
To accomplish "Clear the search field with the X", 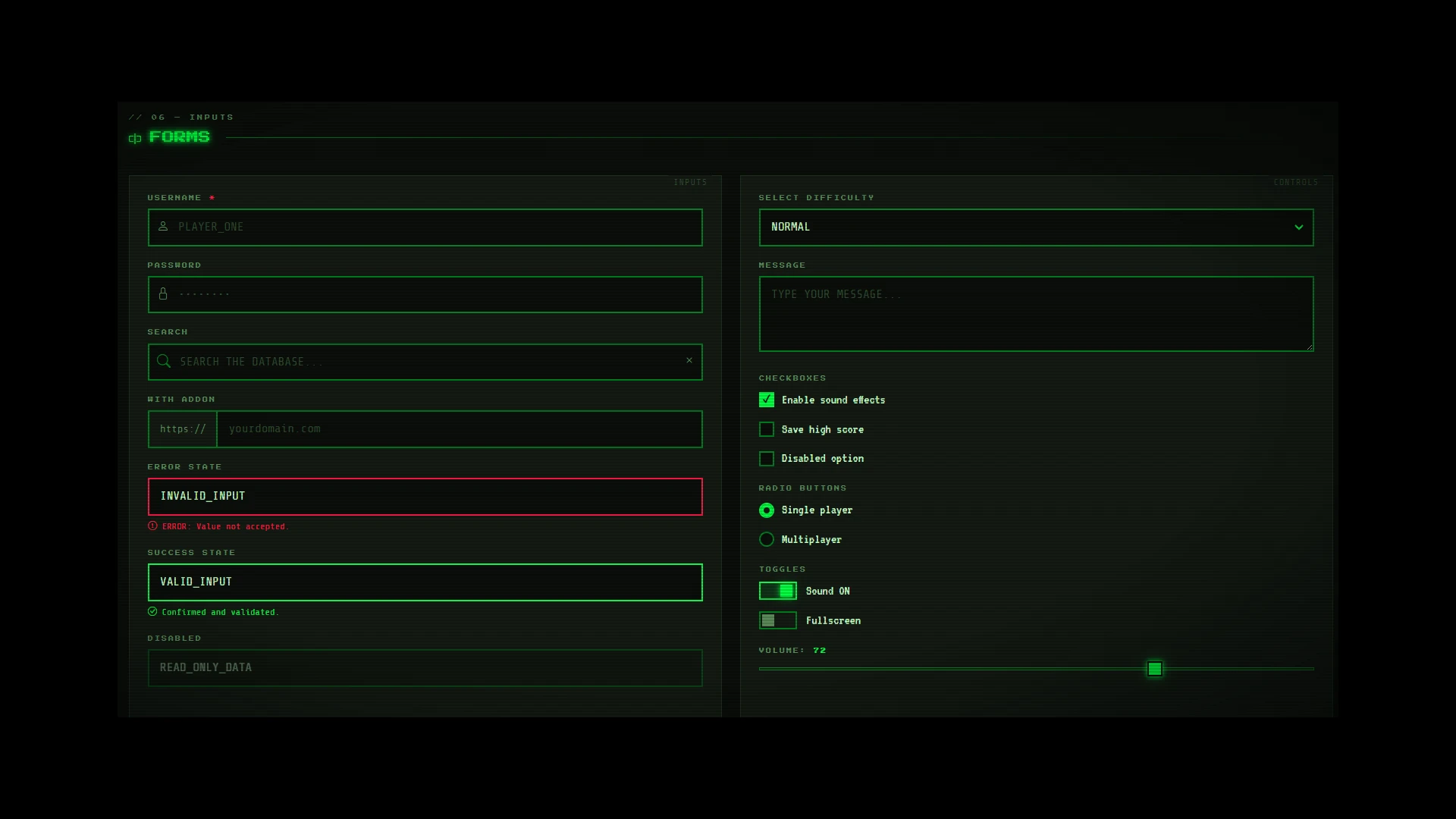I will (x=689, y=360).
